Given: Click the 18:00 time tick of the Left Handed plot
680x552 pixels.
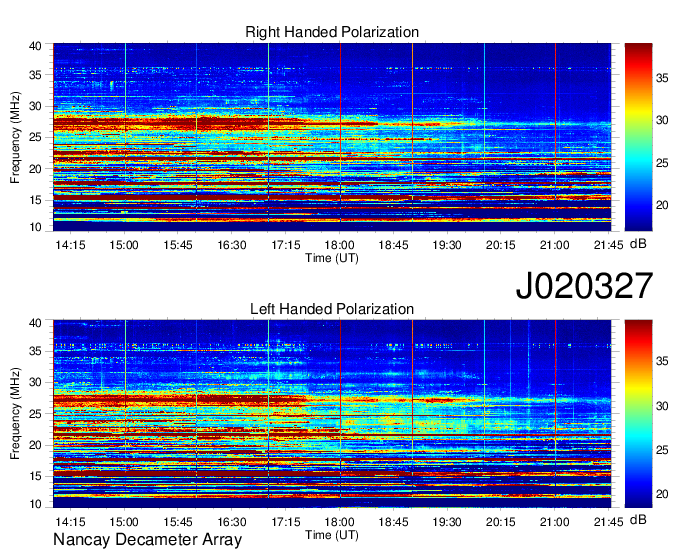Looking at the screenshot, I should pos(340,522).
